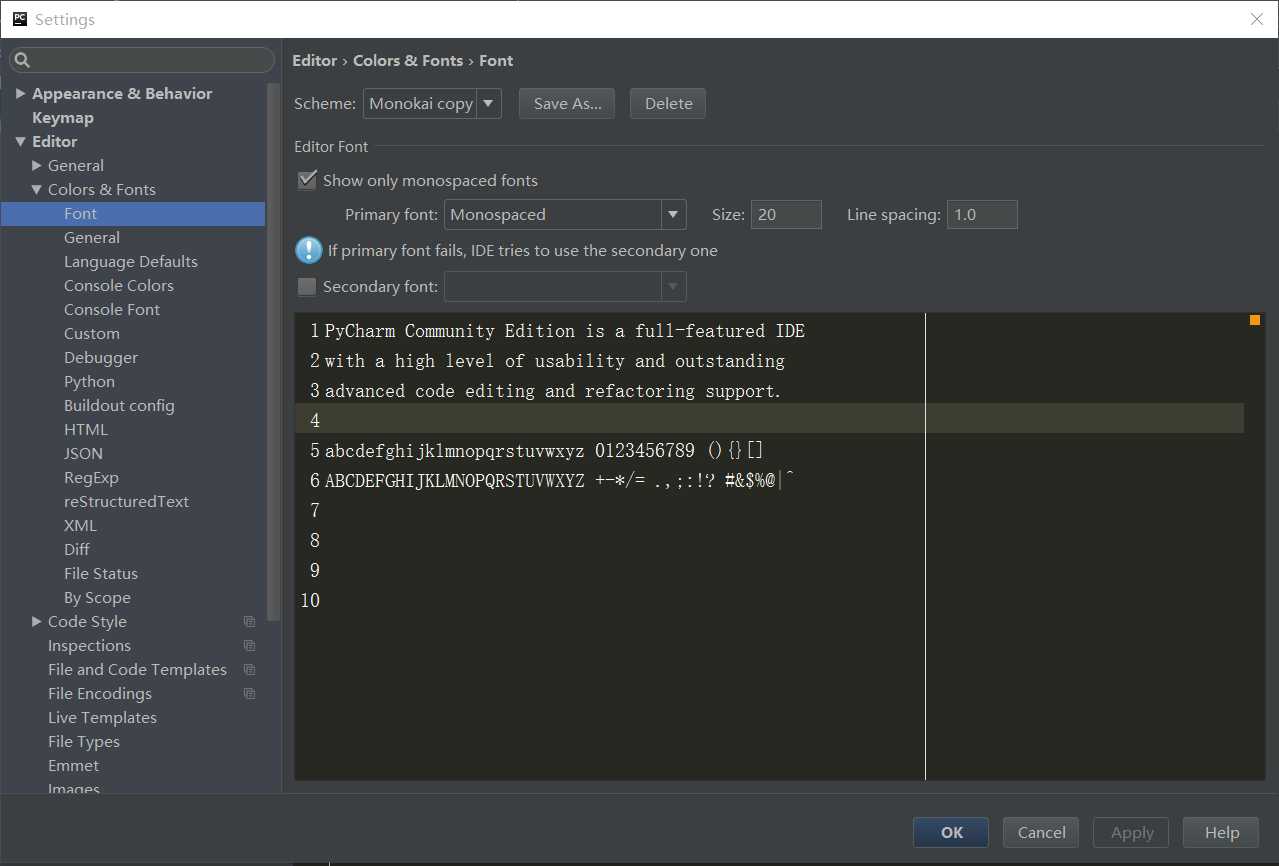This screenshot has width=1279, height=866.
Task: Click the blue info icon about secondary font
Action: point(309,250)
